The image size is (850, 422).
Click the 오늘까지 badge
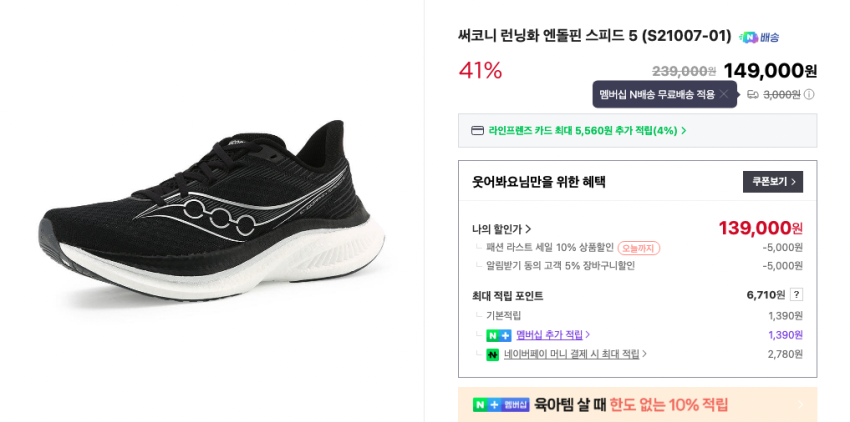click(x=638, y=248)
